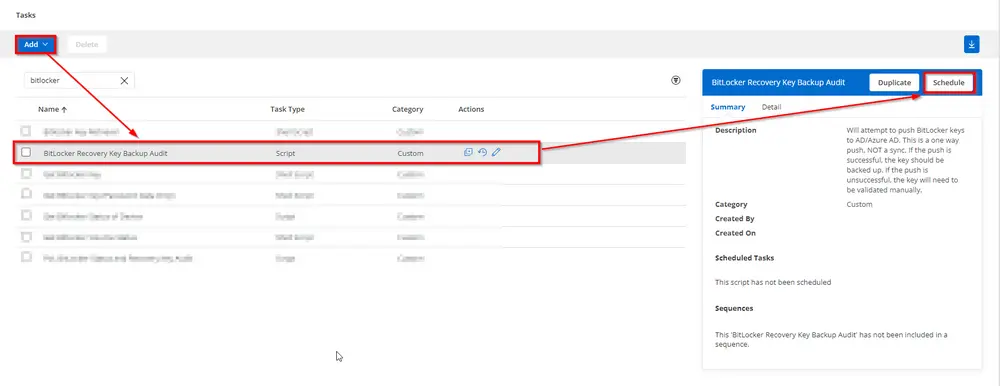Click the Description label in summary
Screen dimensions: 1000x386
(x=736, y=130)
